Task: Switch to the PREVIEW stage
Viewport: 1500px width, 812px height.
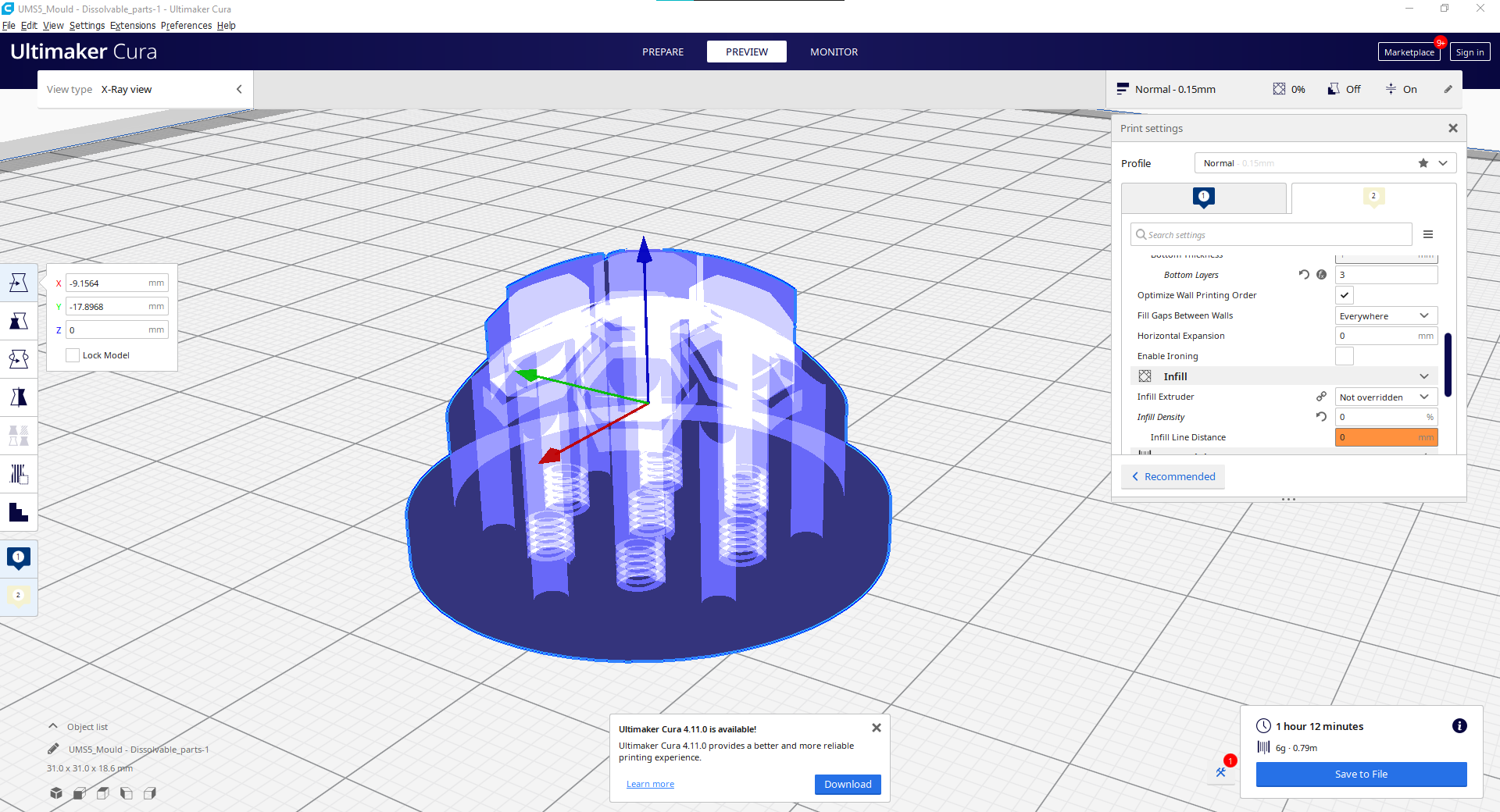Action: tap(747, 52)
